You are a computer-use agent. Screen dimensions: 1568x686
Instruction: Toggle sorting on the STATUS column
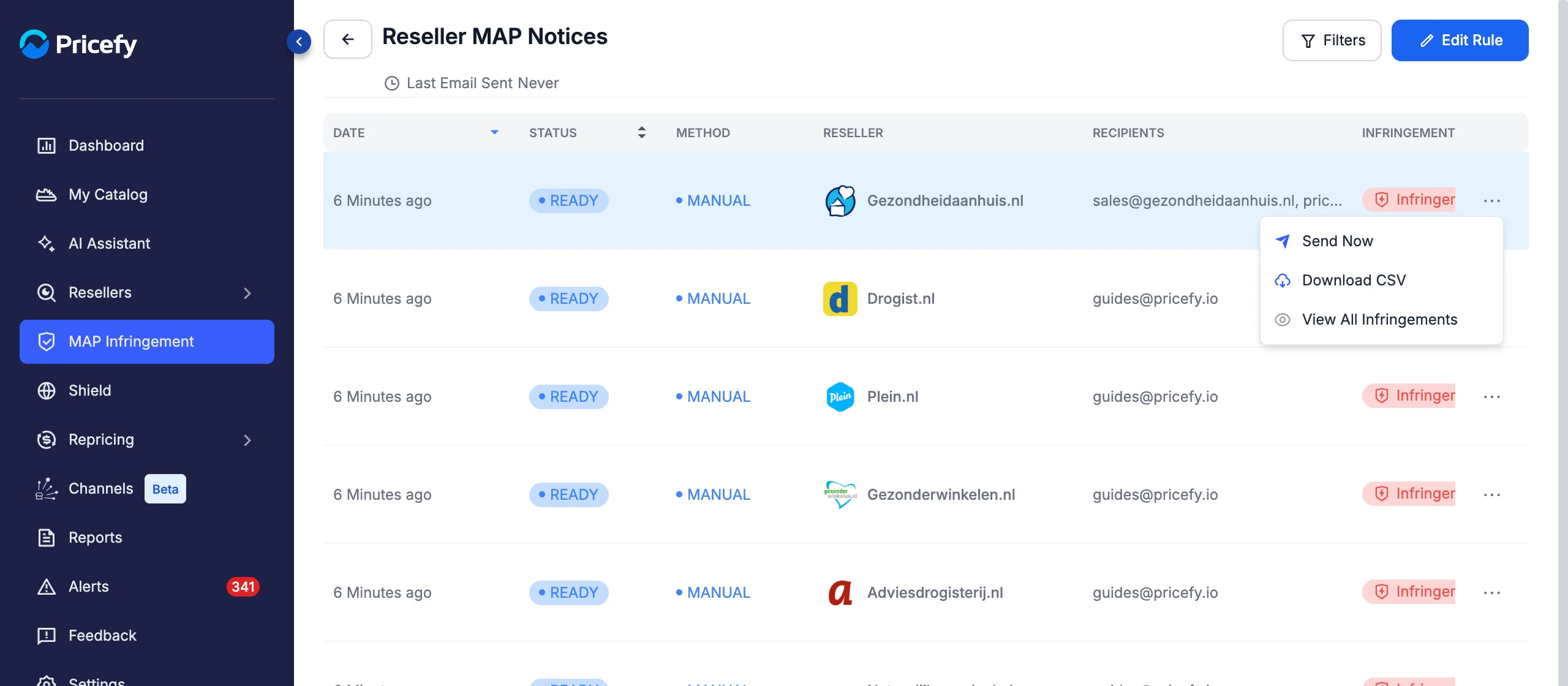[x=642, y=132]
